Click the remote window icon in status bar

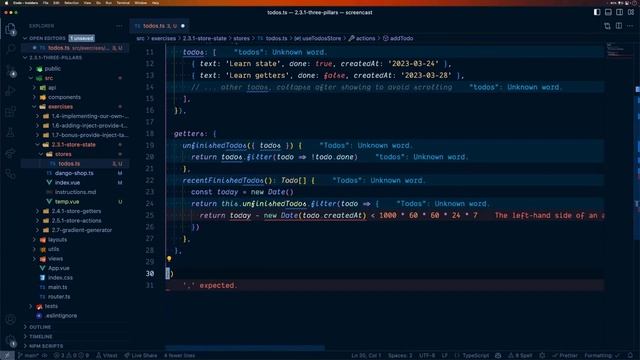7,356
